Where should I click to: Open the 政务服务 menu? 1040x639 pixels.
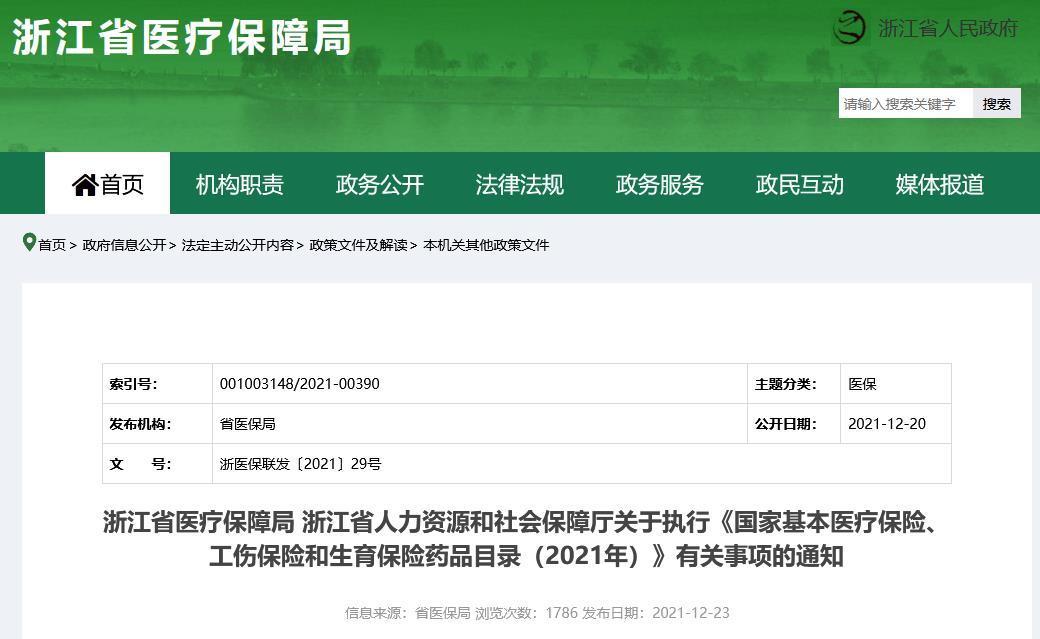click(659, 184)
